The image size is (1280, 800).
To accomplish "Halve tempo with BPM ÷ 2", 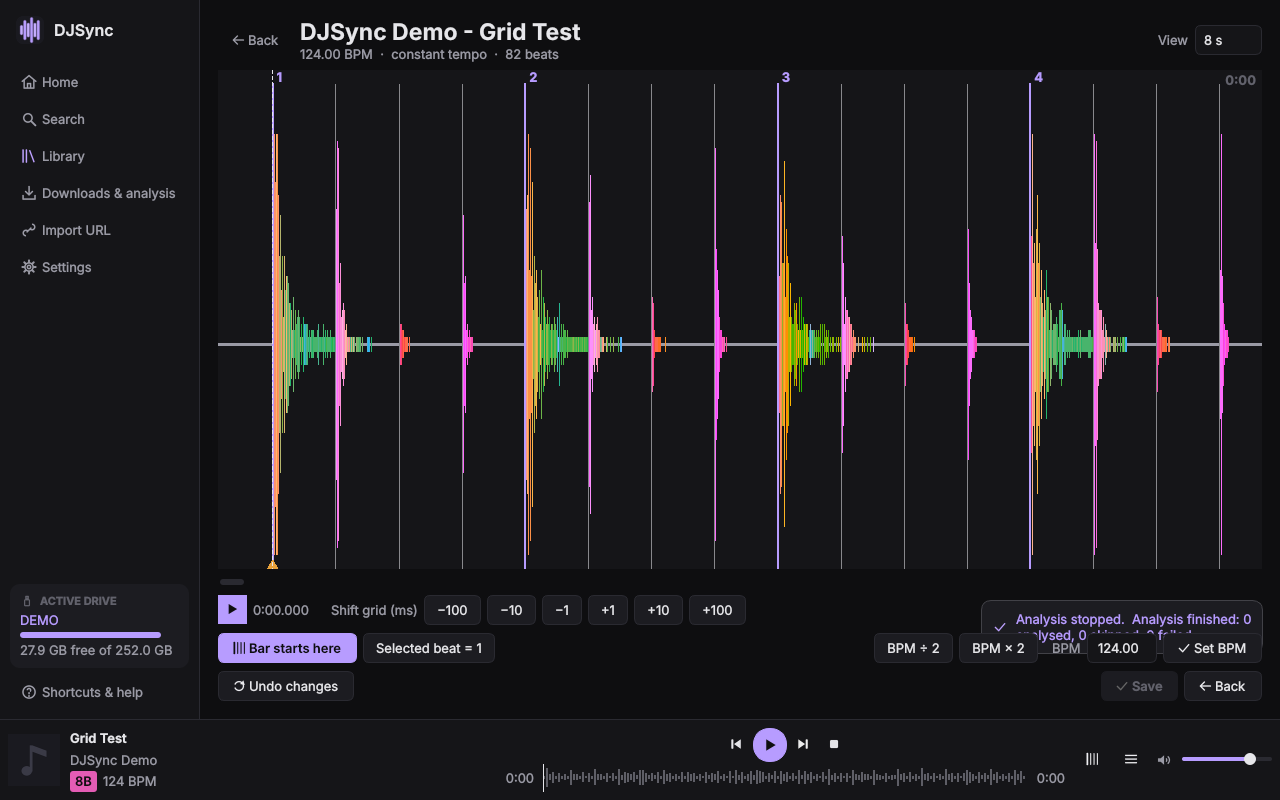I will pyautogui.click(x=913, y=648).
